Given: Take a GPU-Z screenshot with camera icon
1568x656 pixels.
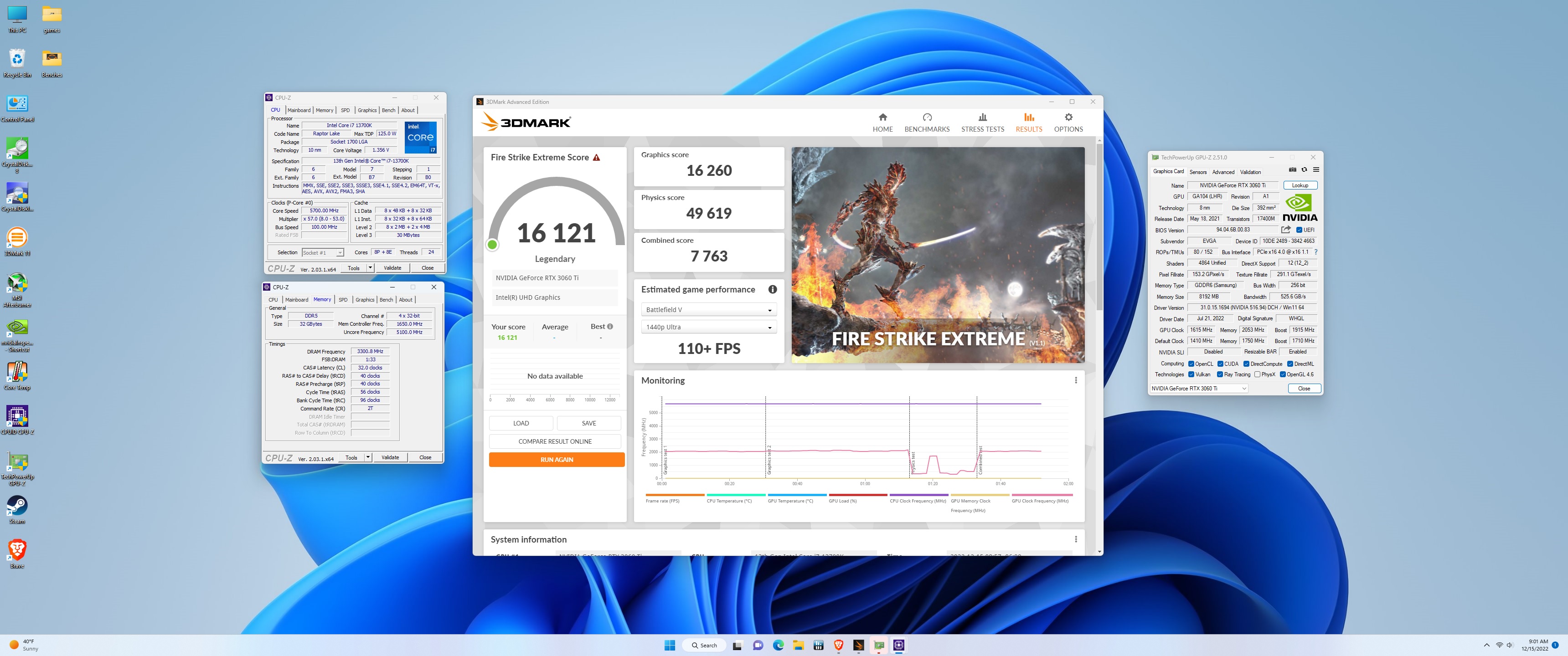Looking at the screenshot, I should click(x=1292, y=170).
